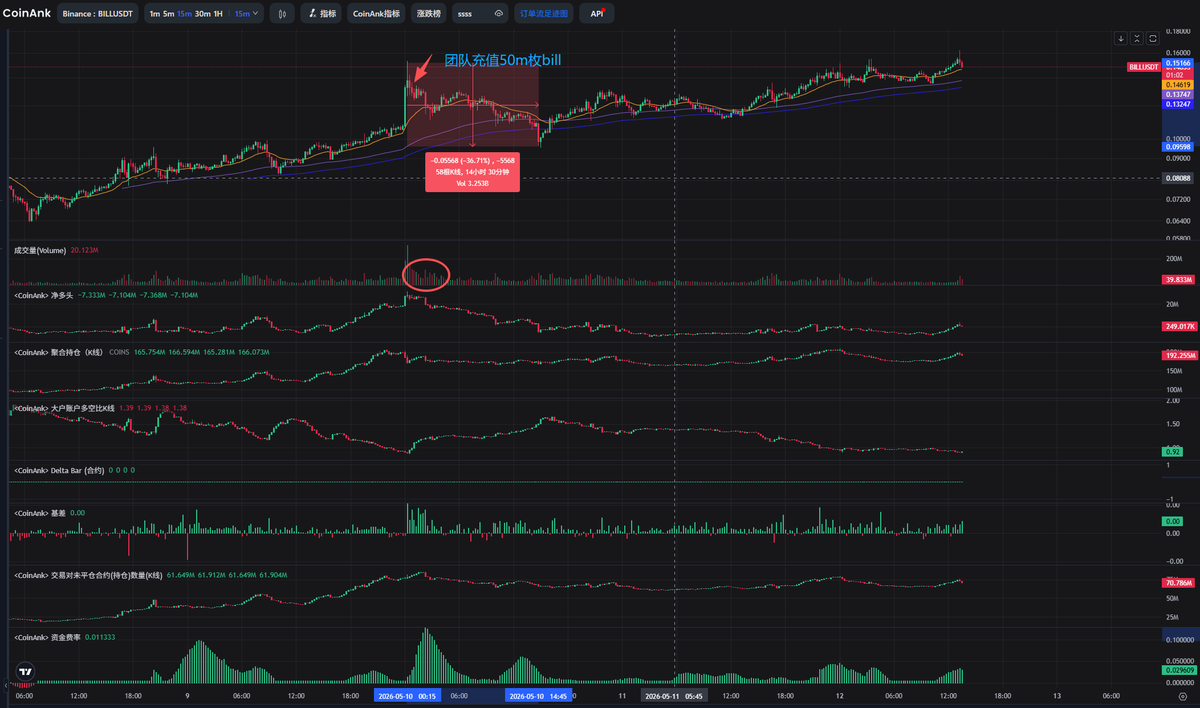Select the 5m timeframe
Viewport: 1200px width, 708px height.
pyautogui.click(x=169, y=14)
